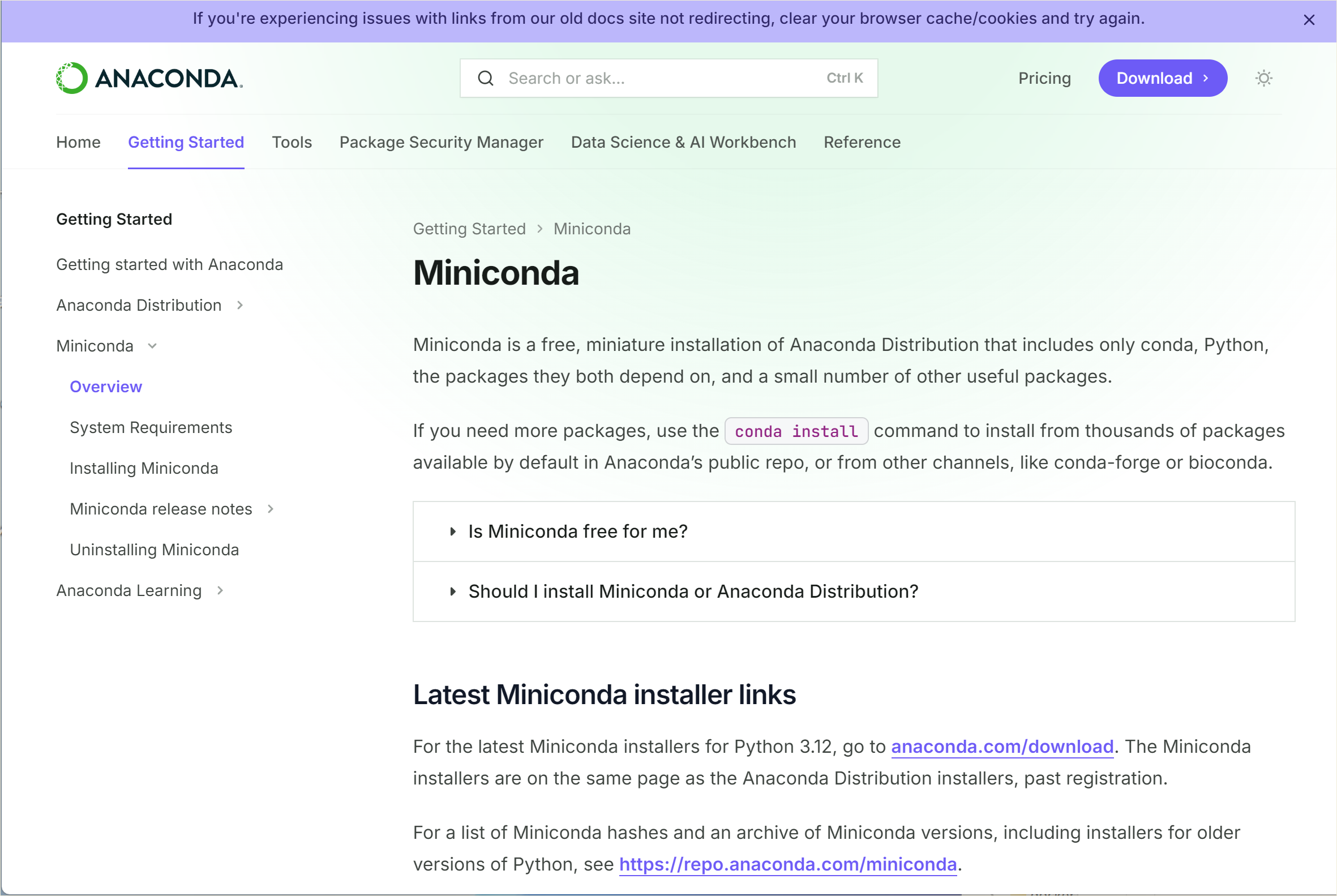Image resolution: width=1337 pixels, height=896 pixels.
Task: Open the Home tab
Action: (78, 142)
